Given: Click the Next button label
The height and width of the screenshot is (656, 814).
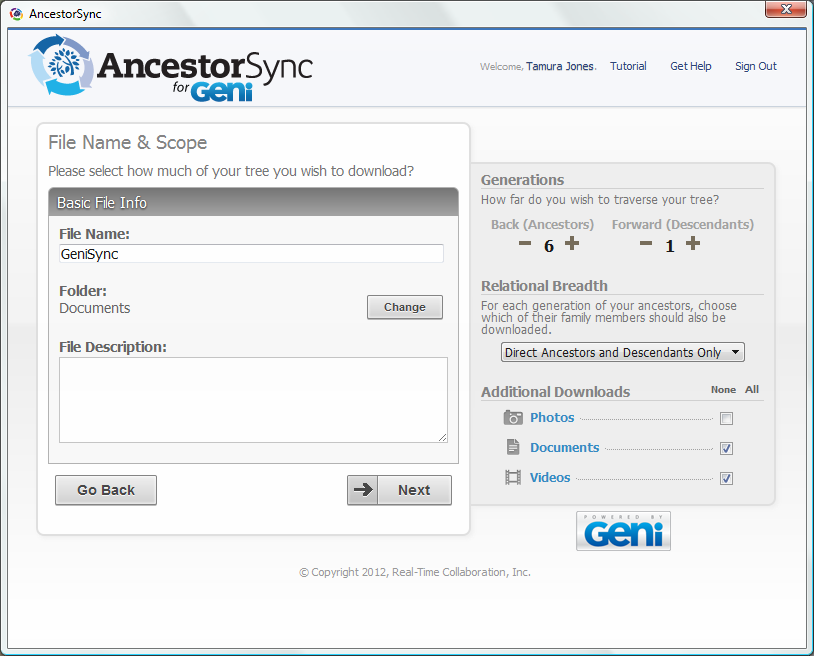Looking at the screenshot, I should pos(414,490).
